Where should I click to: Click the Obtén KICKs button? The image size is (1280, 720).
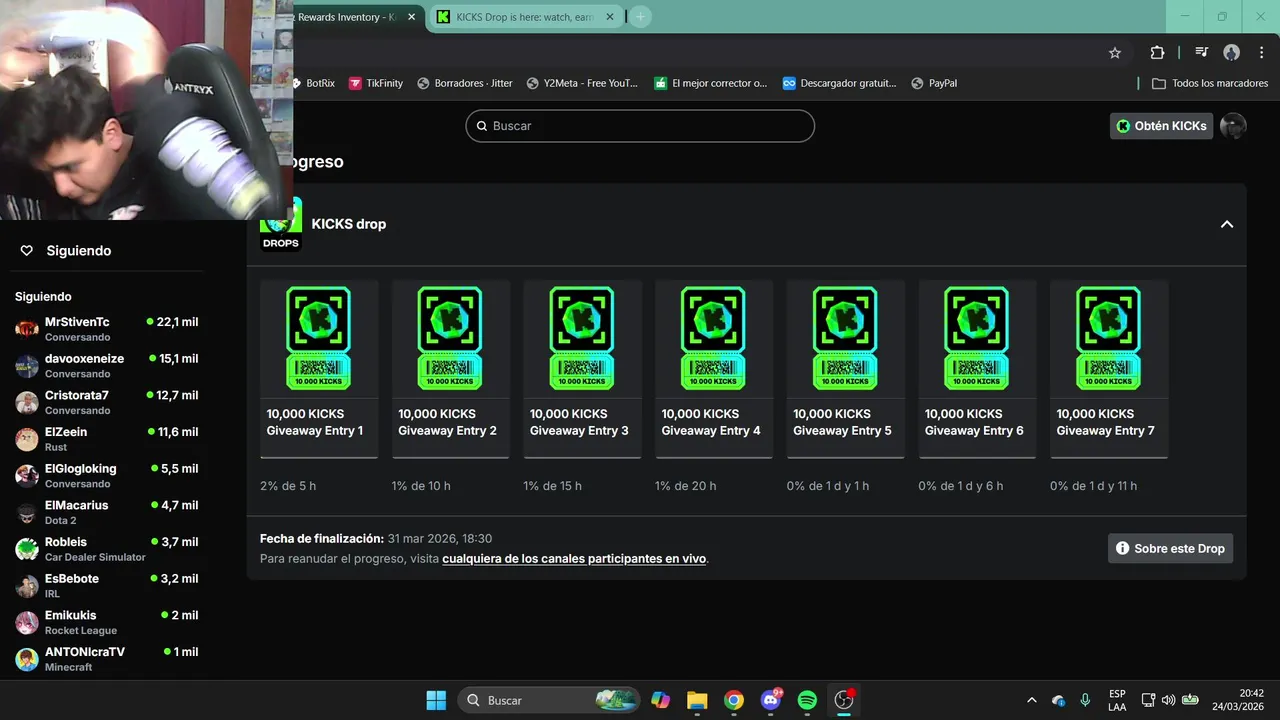coord(1161,126)
